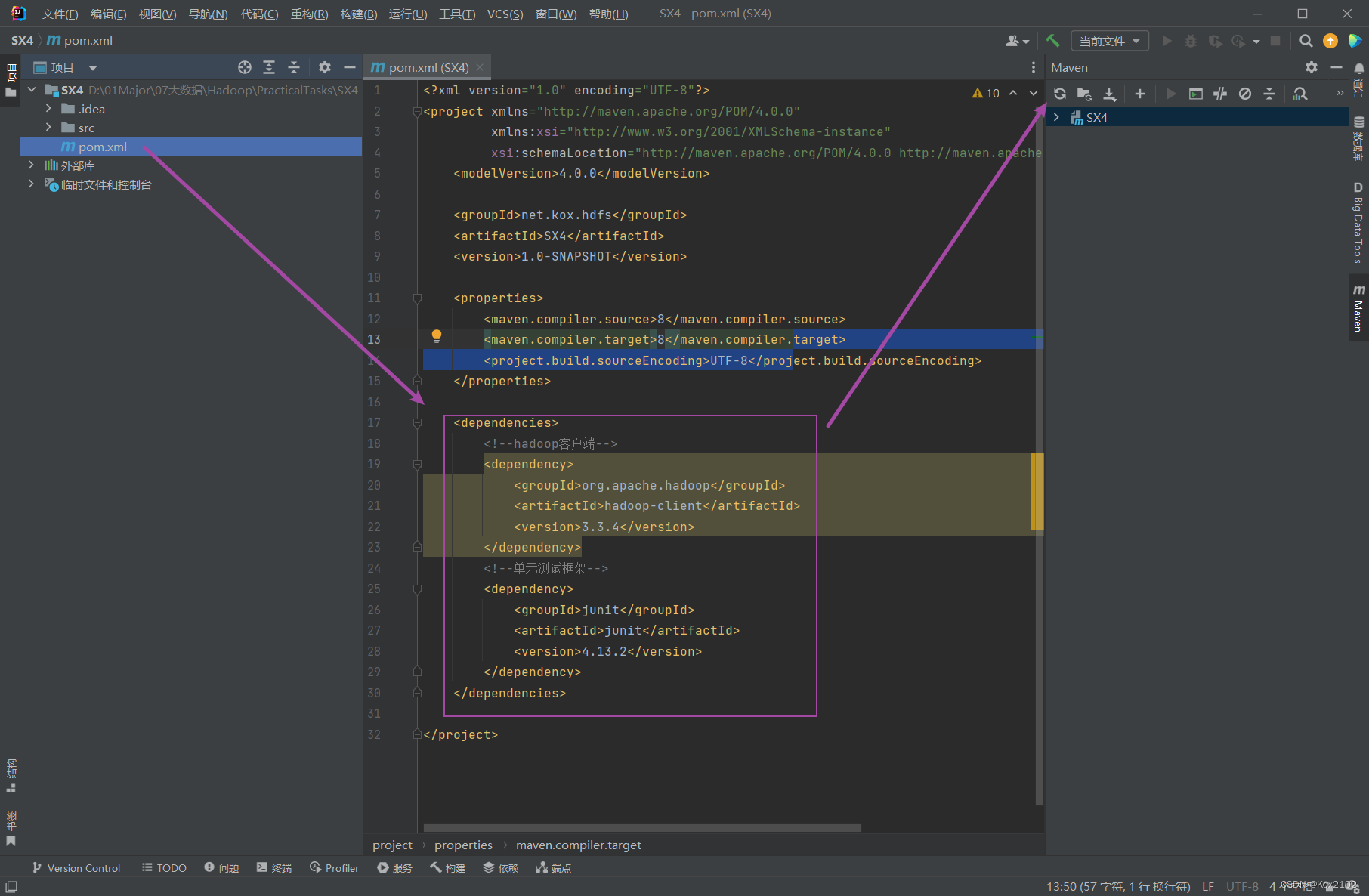Expand SX4 node in Maven panel
This screenshot has width=1369, height=896.
[x=1056, y=117]
